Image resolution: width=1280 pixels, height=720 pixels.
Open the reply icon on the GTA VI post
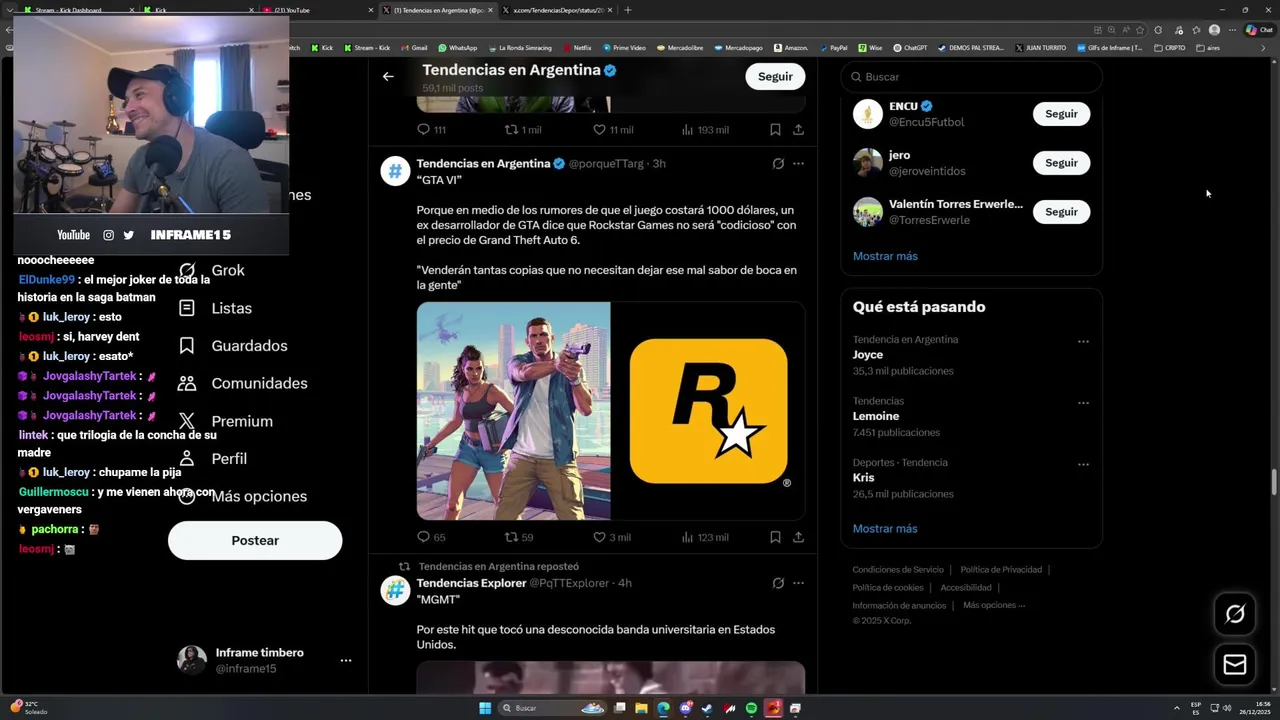pyautogui.click(x=423, y=537)
